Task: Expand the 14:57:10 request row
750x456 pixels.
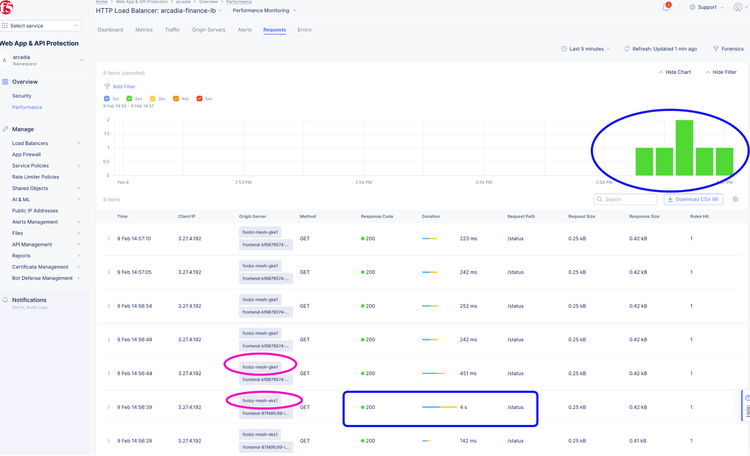Action: 109,238
